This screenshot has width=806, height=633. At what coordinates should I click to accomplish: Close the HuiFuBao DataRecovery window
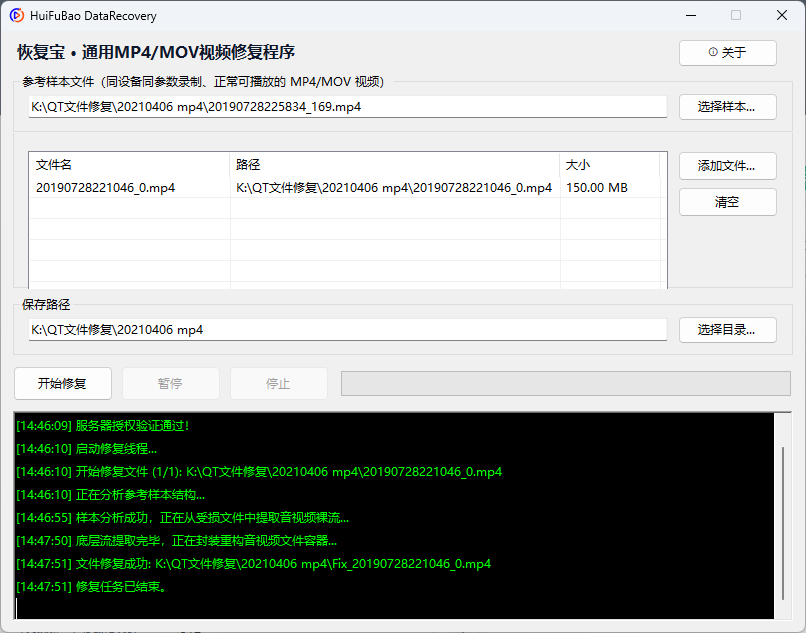[782, 15]
